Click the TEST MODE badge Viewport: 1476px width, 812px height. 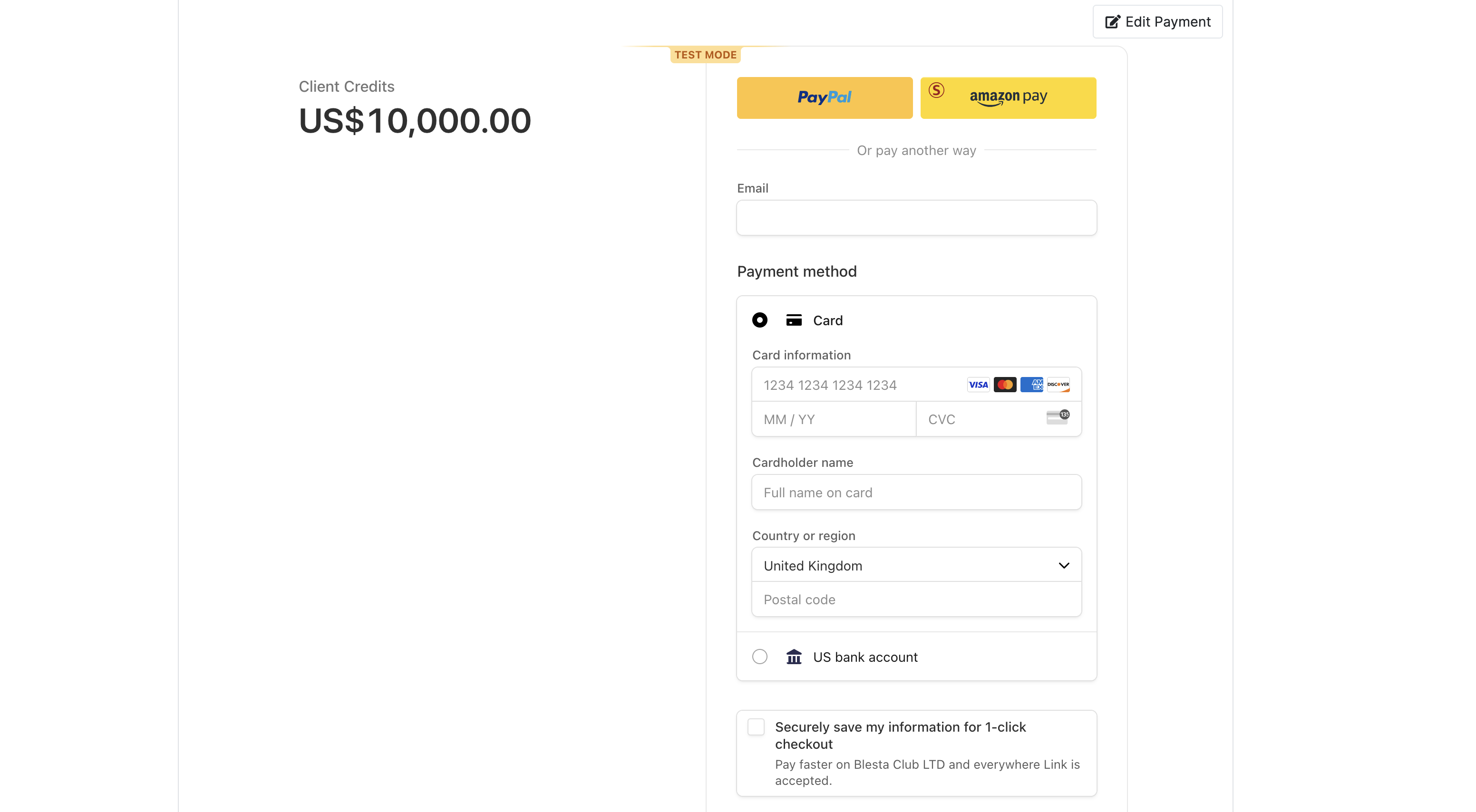[x=705, y=55]
